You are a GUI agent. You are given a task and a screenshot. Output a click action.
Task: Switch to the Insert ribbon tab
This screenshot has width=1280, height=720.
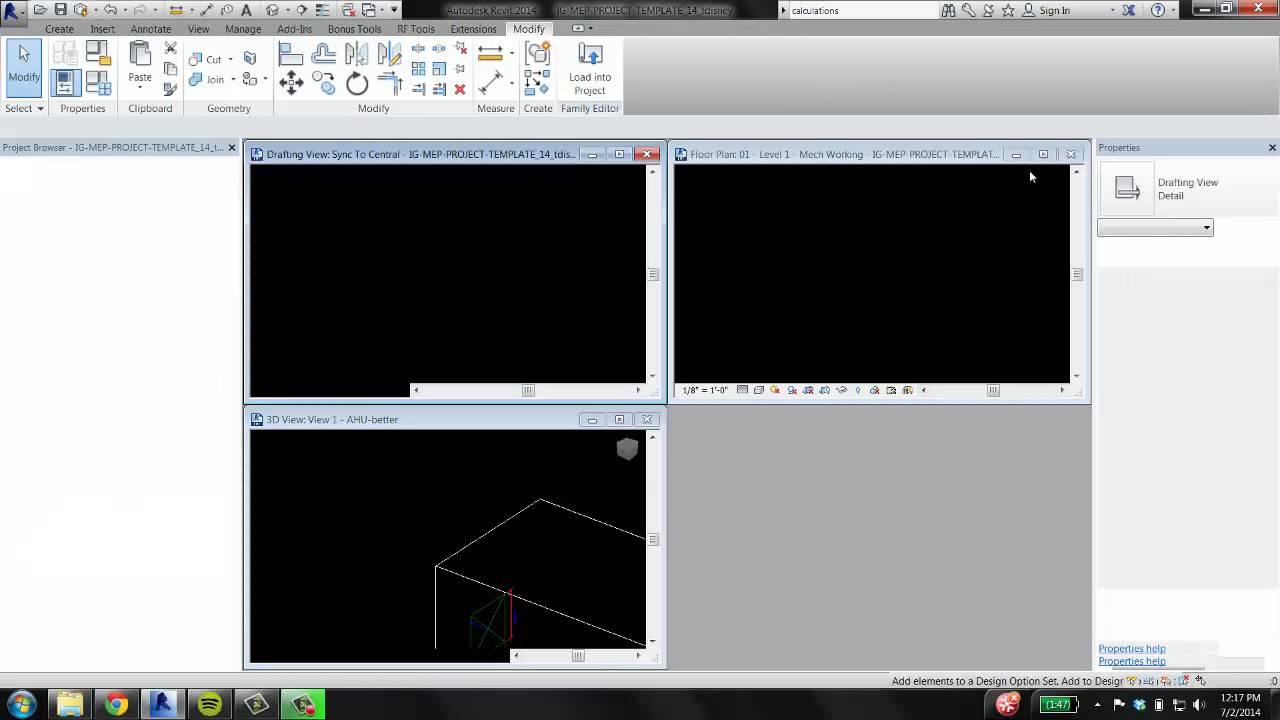coord(102,29)
